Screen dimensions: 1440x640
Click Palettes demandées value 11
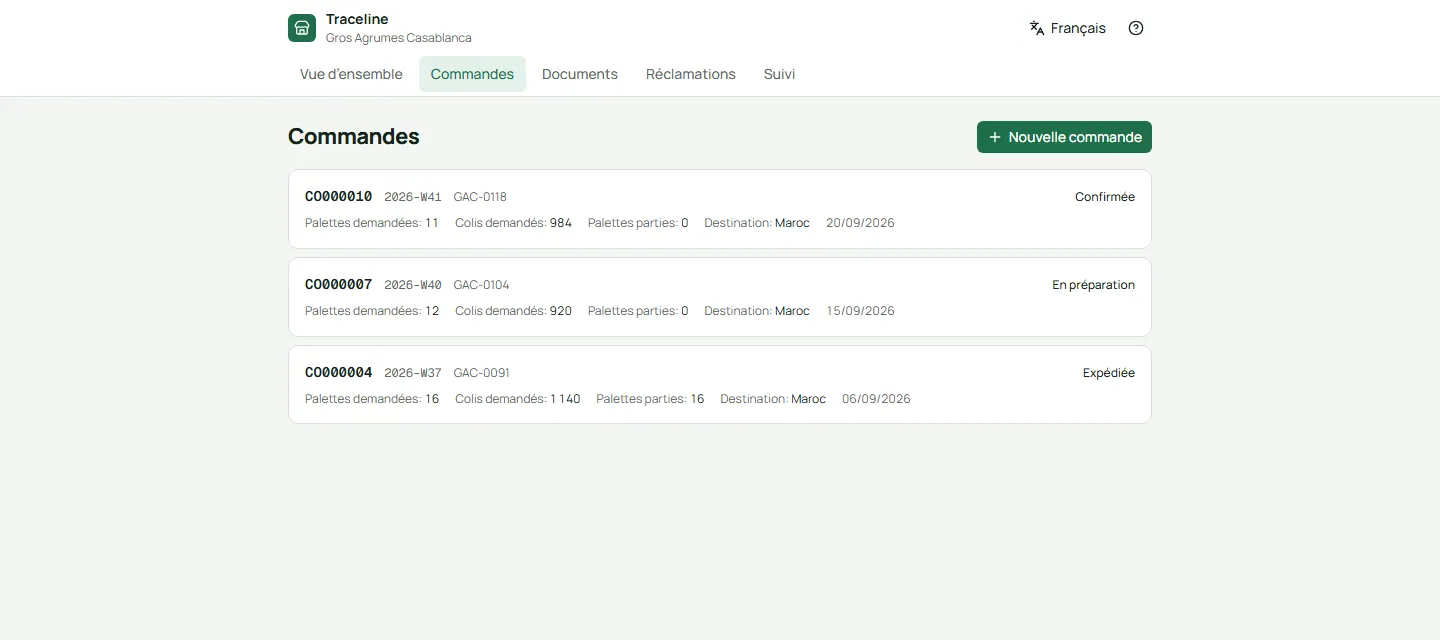(432, 223)
